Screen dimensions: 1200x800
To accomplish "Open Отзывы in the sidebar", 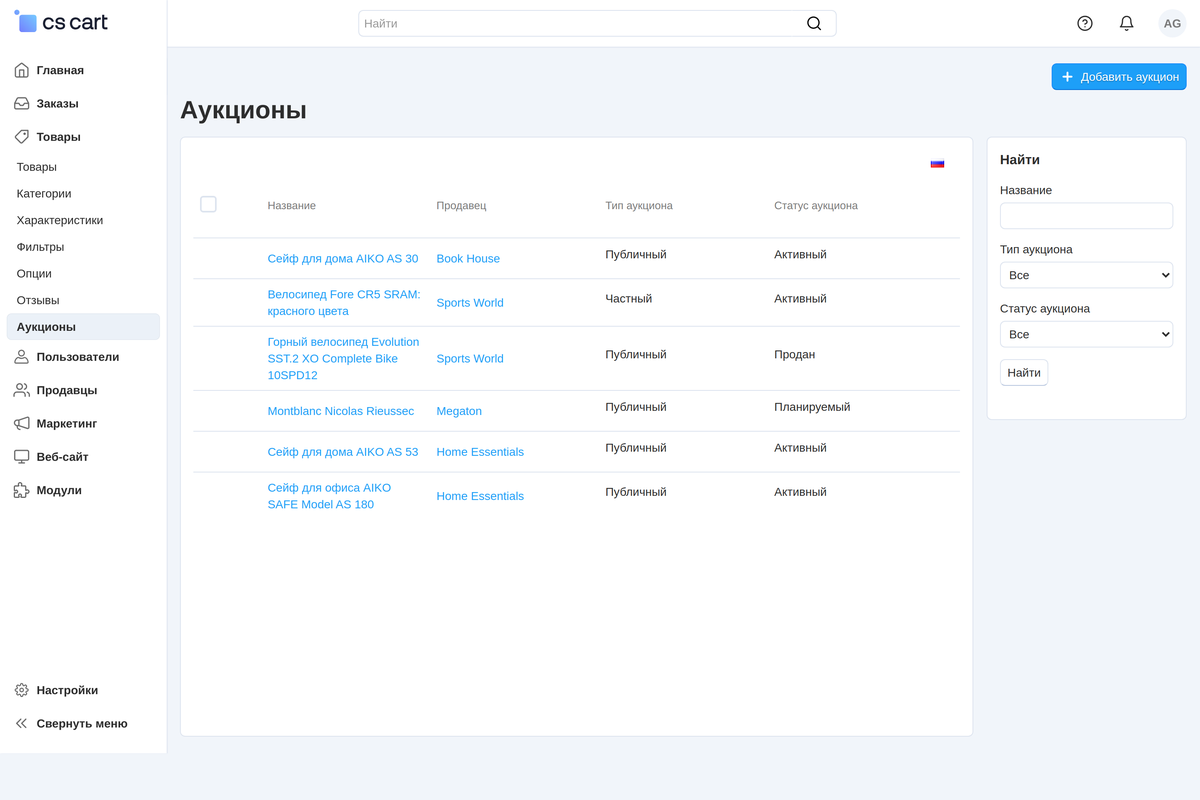I will (x=38, y=300).
